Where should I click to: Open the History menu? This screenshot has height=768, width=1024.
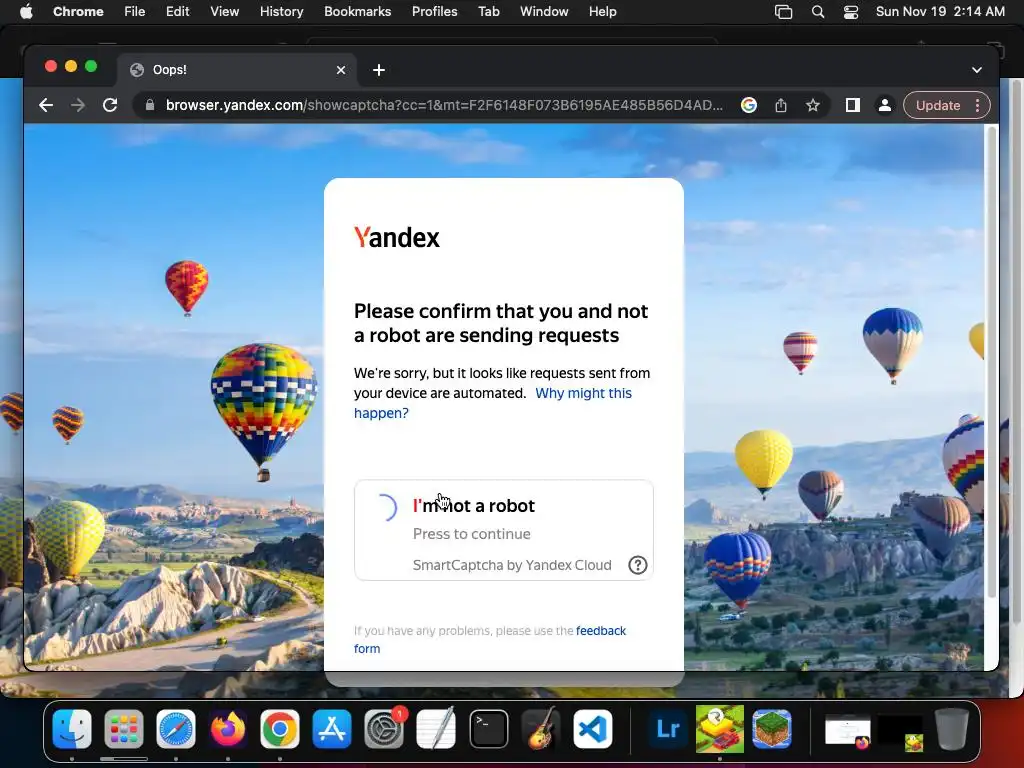pos(281,12)
